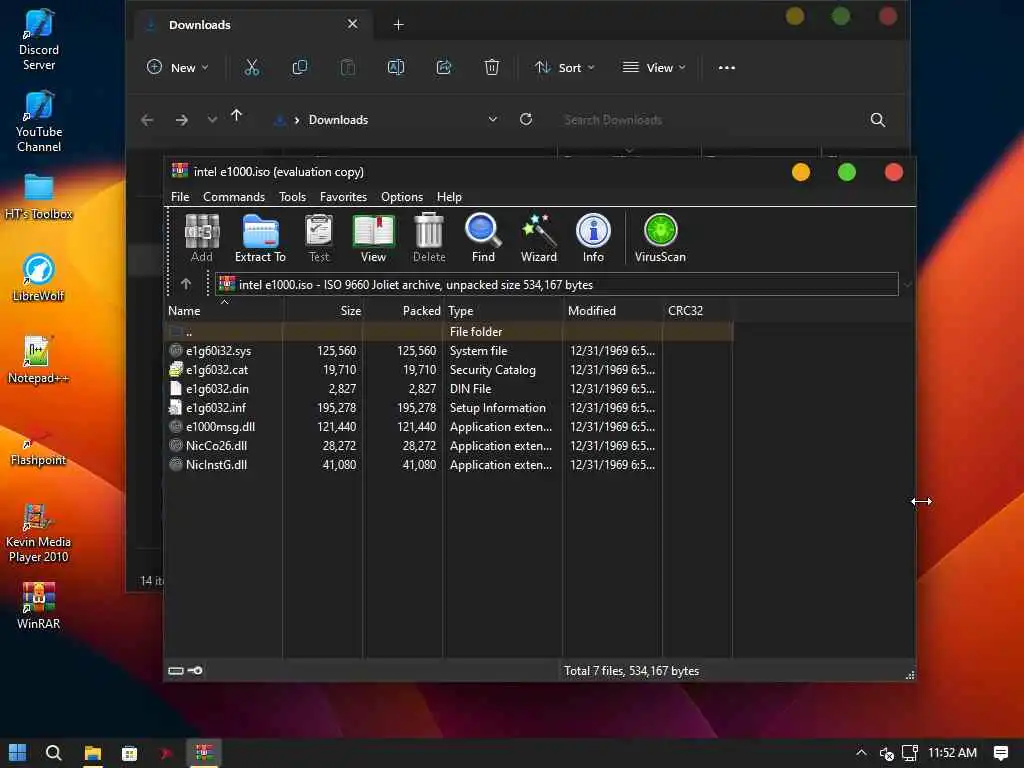Open the Tools menu
Screen dimensions: 1024x768
[293, 197]
